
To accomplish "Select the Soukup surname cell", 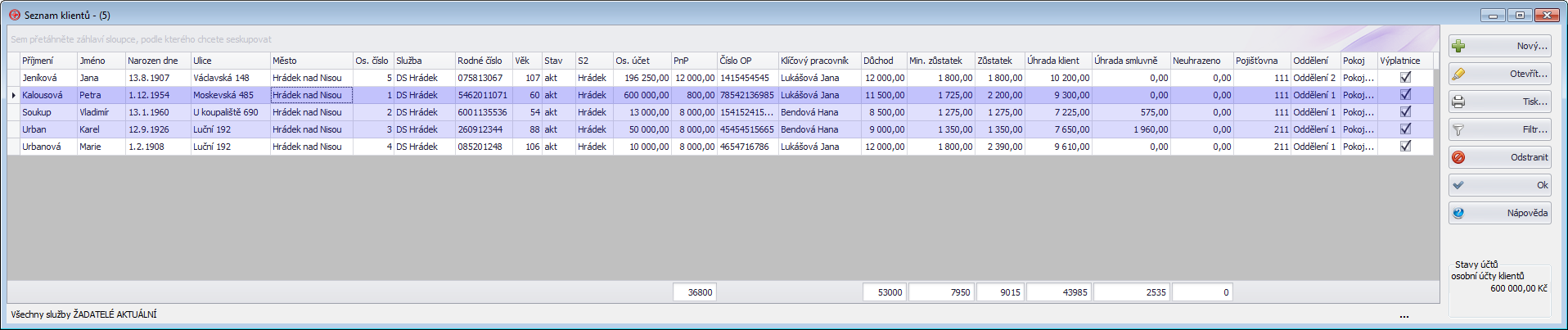I will tap(48, 112).
